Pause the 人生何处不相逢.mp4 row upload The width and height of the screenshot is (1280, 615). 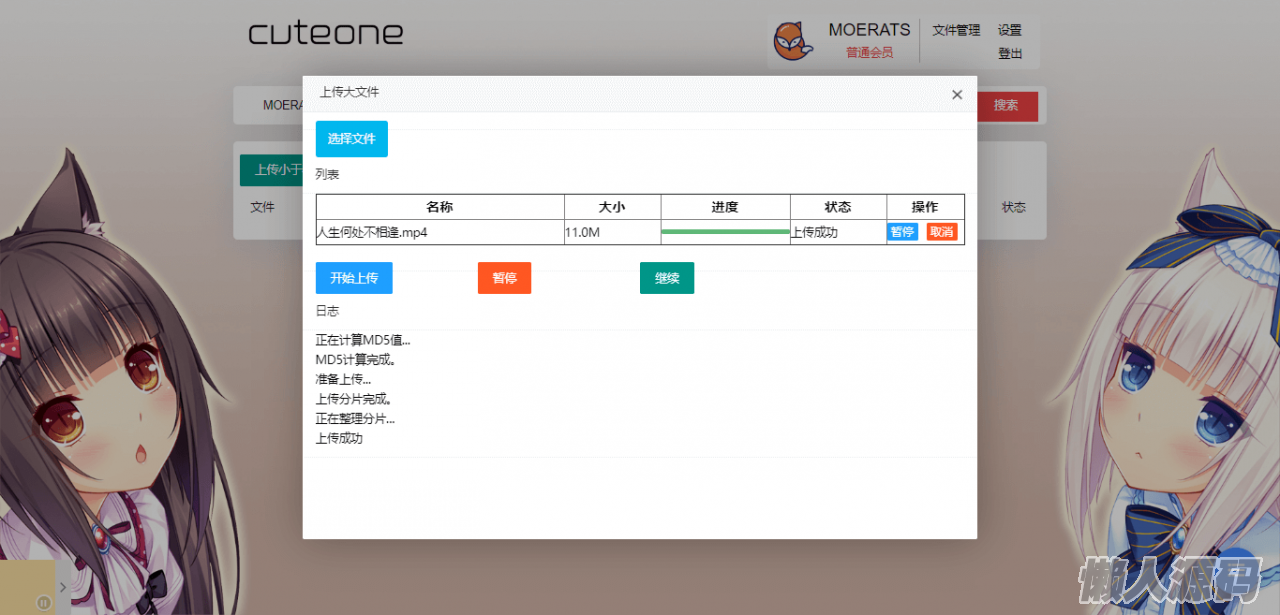(x=902, y=232)
